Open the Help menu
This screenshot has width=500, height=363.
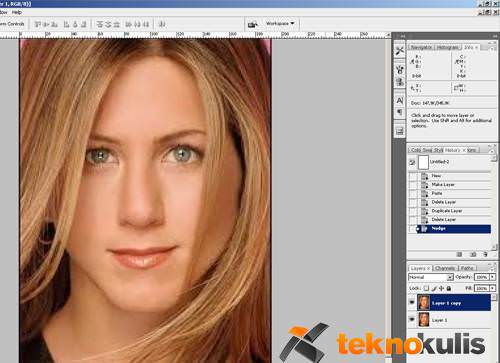(17, 12)
